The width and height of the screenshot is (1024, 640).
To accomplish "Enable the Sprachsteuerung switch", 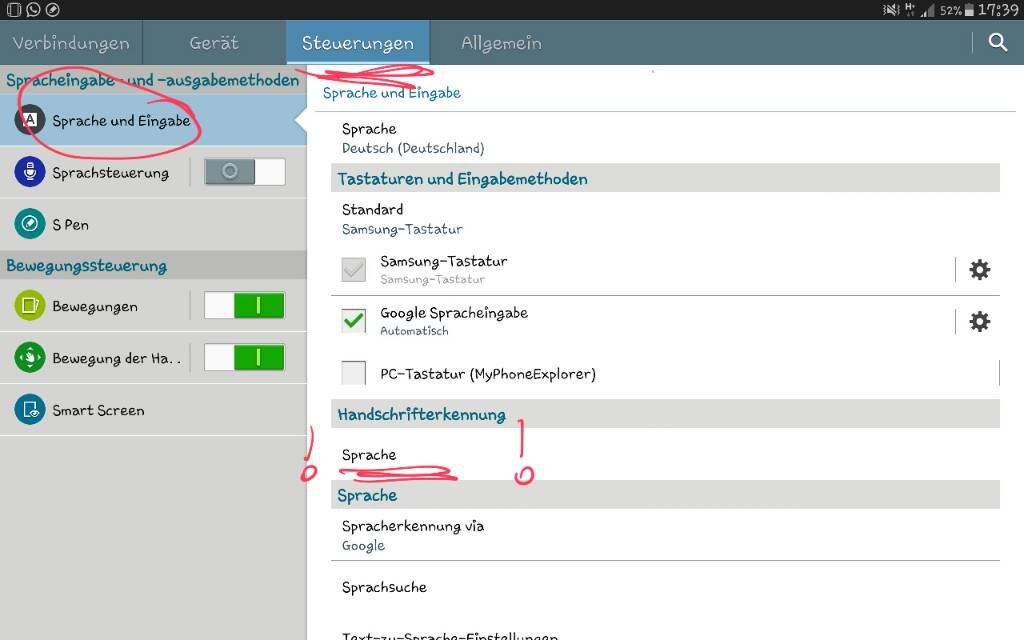I will pyautogui.click(x=245, y=172).
